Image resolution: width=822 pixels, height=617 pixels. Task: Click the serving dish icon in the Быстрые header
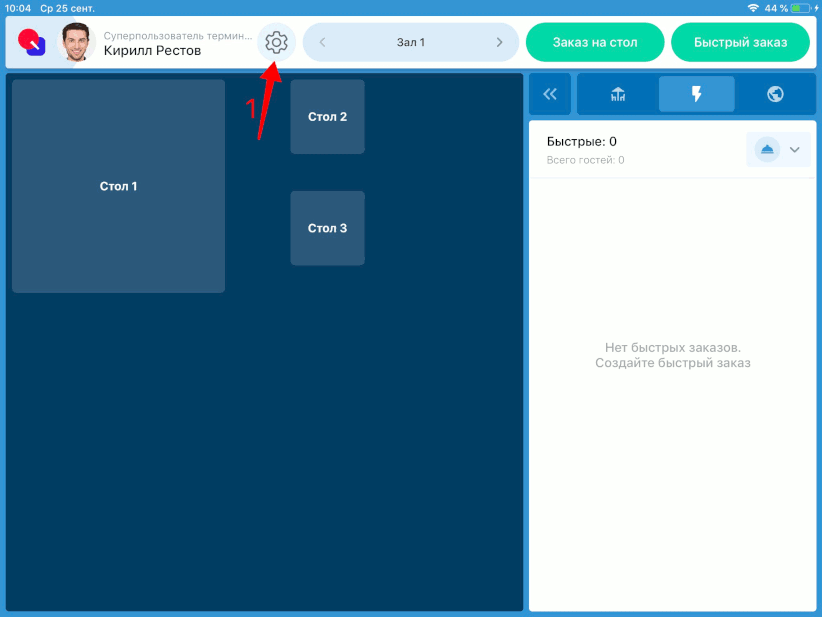pos(767,150)
